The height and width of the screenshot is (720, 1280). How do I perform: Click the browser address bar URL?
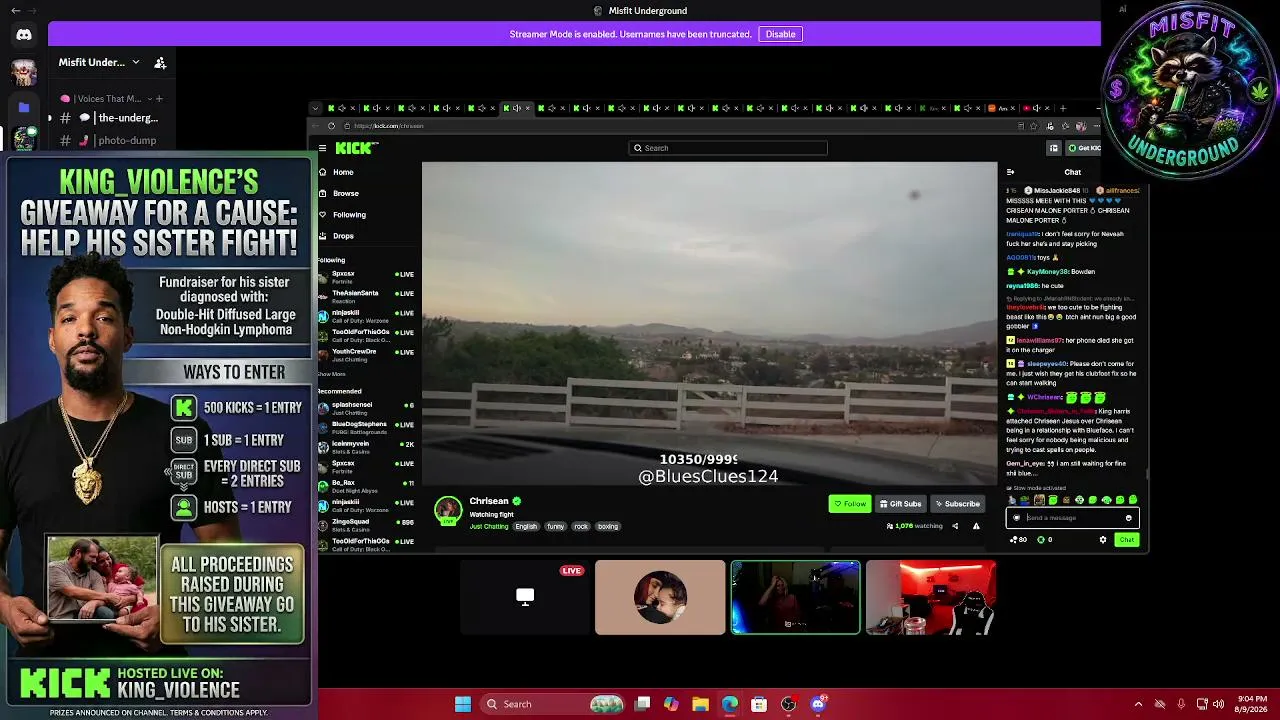(x=389, y=126)
